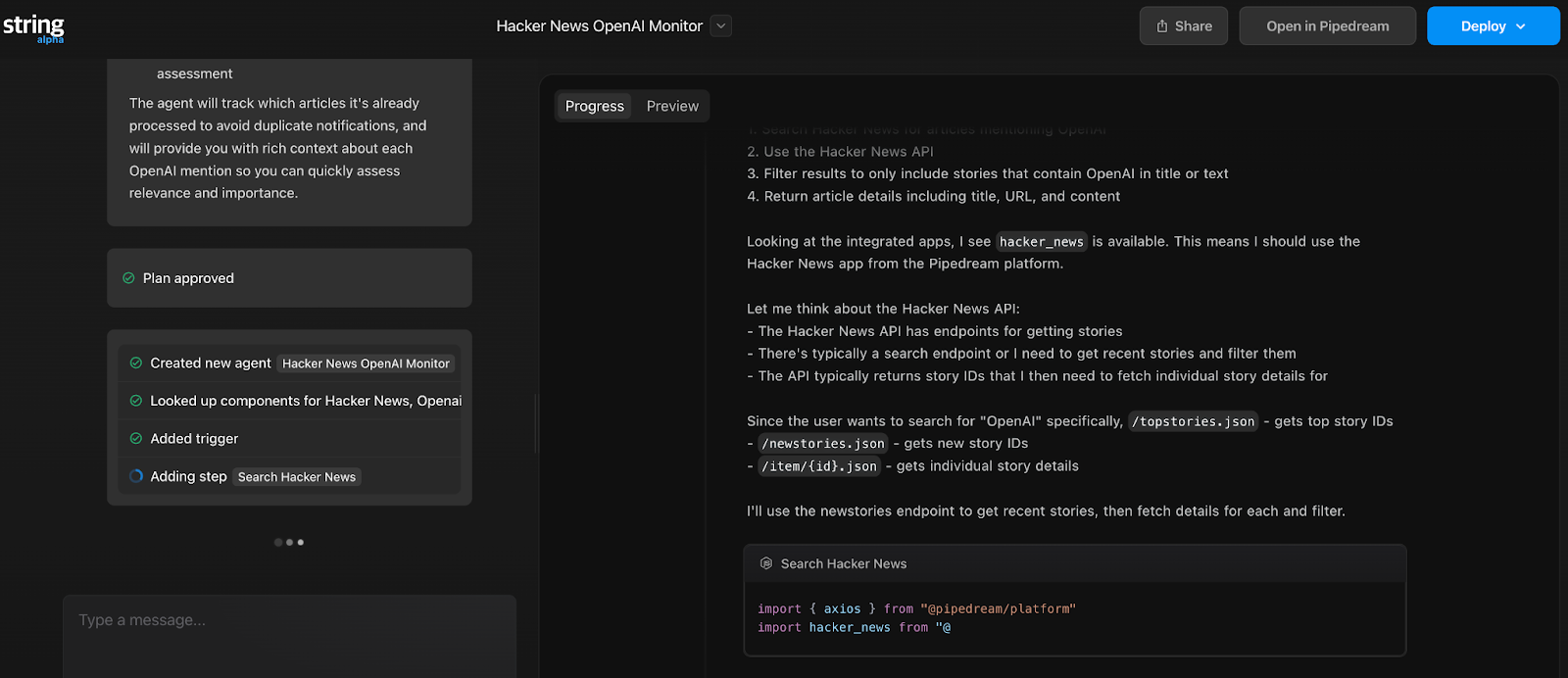Click the Plan approved checkmark icon

[128, 278]
